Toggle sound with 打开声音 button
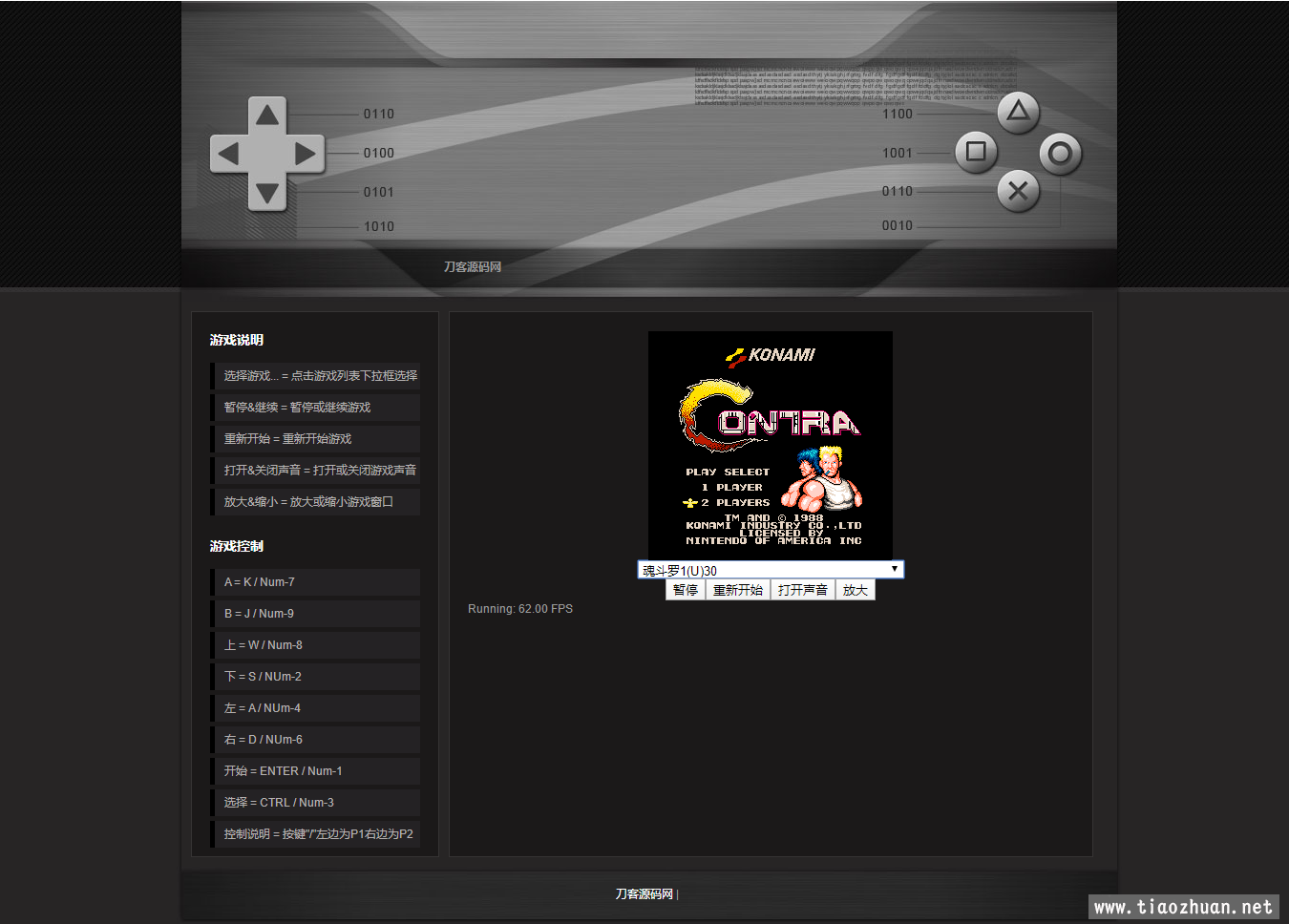 click(803, 590)
